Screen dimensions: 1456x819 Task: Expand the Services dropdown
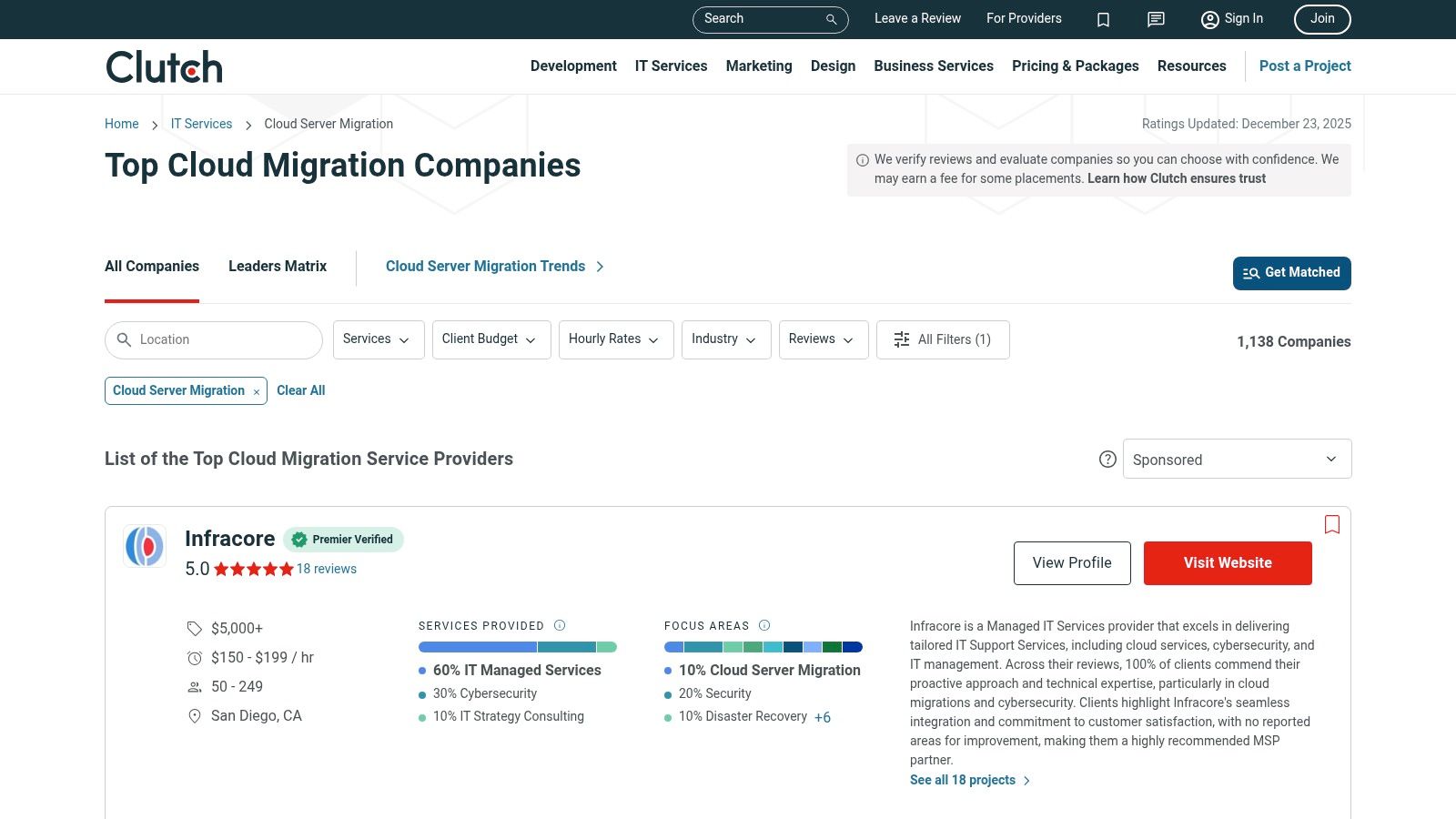(378, 339)
